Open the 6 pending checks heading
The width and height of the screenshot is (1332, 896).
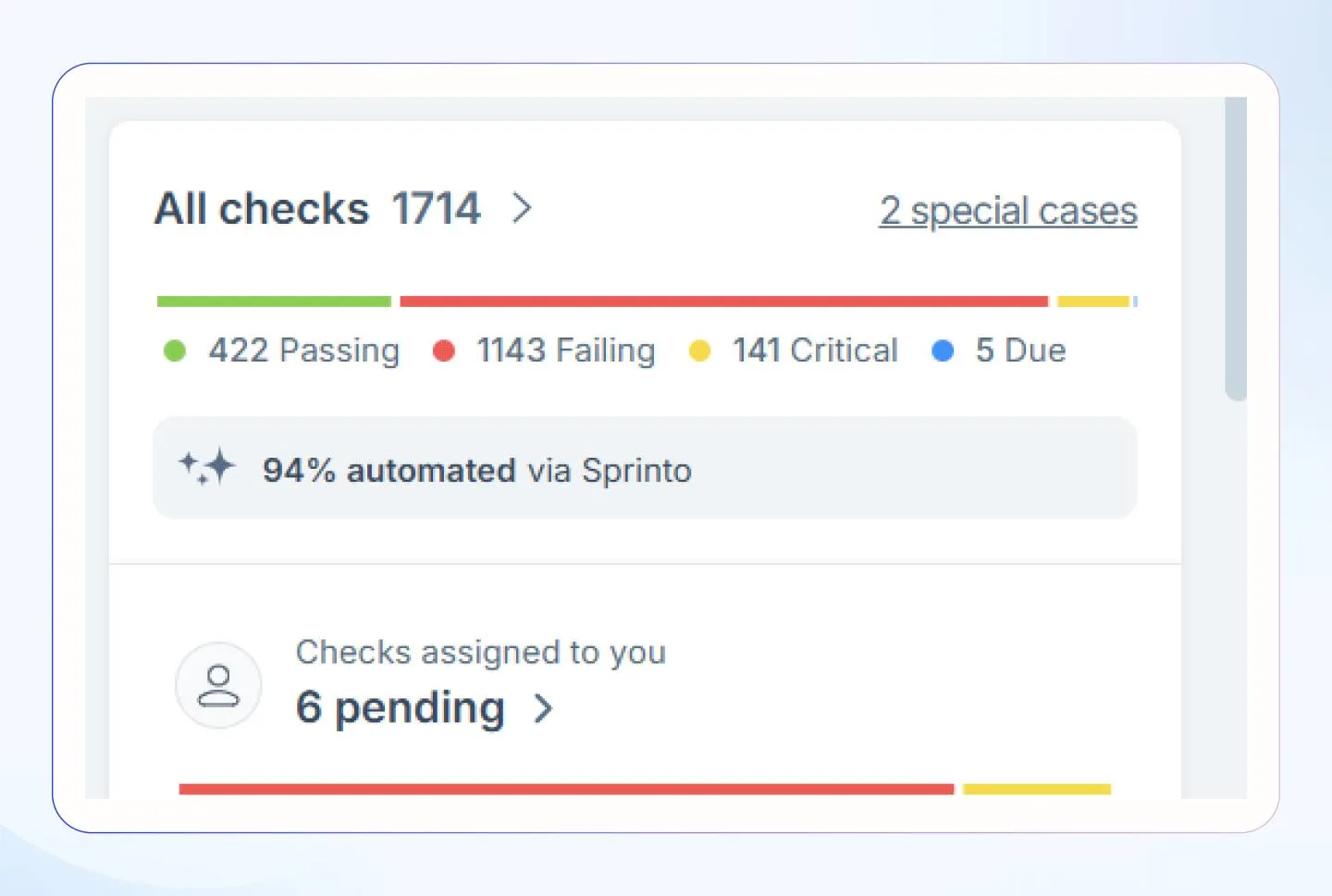400,709
